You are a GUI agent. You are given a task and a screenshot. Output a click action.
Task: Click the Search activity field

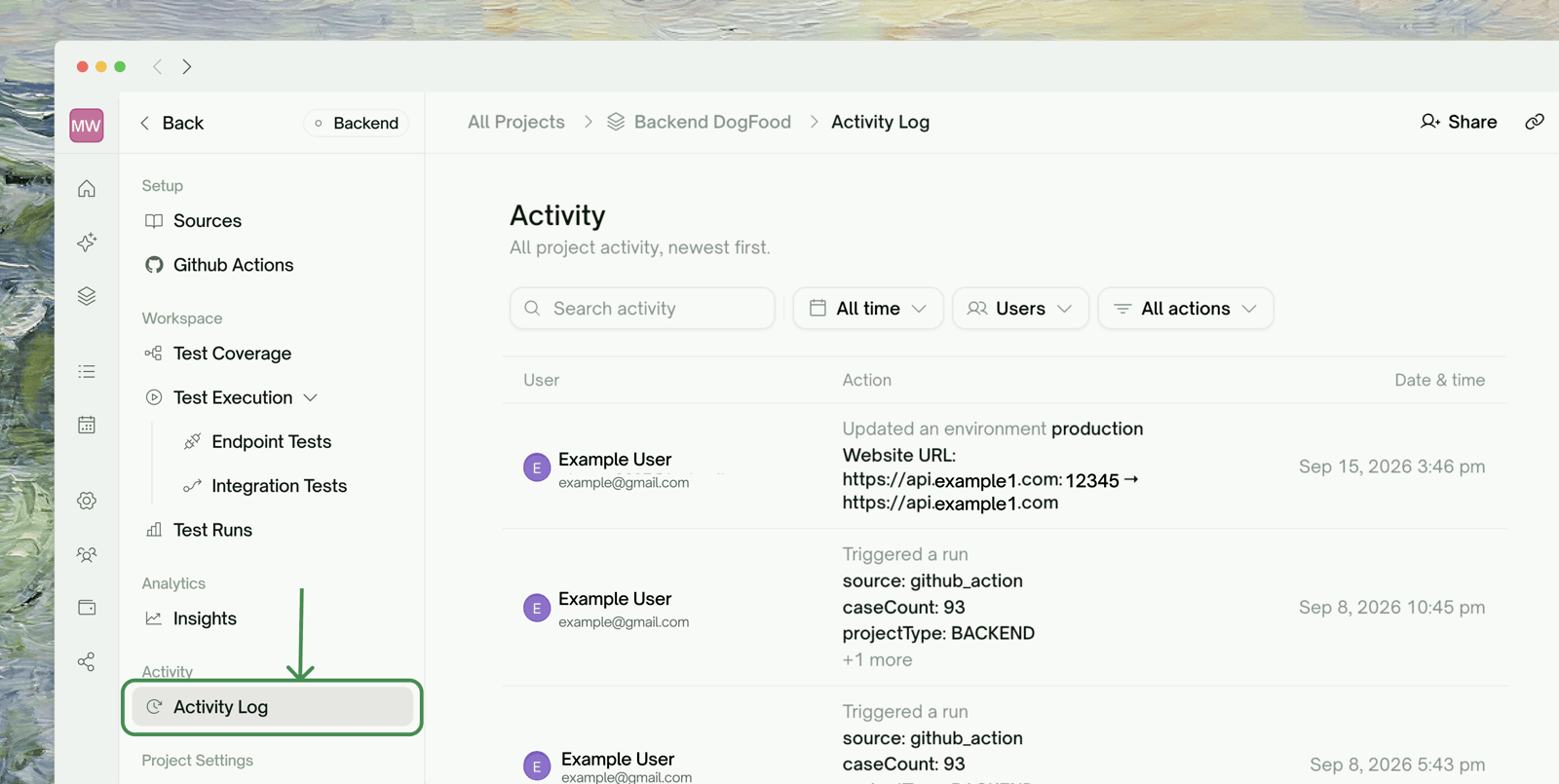pos(642,309)
